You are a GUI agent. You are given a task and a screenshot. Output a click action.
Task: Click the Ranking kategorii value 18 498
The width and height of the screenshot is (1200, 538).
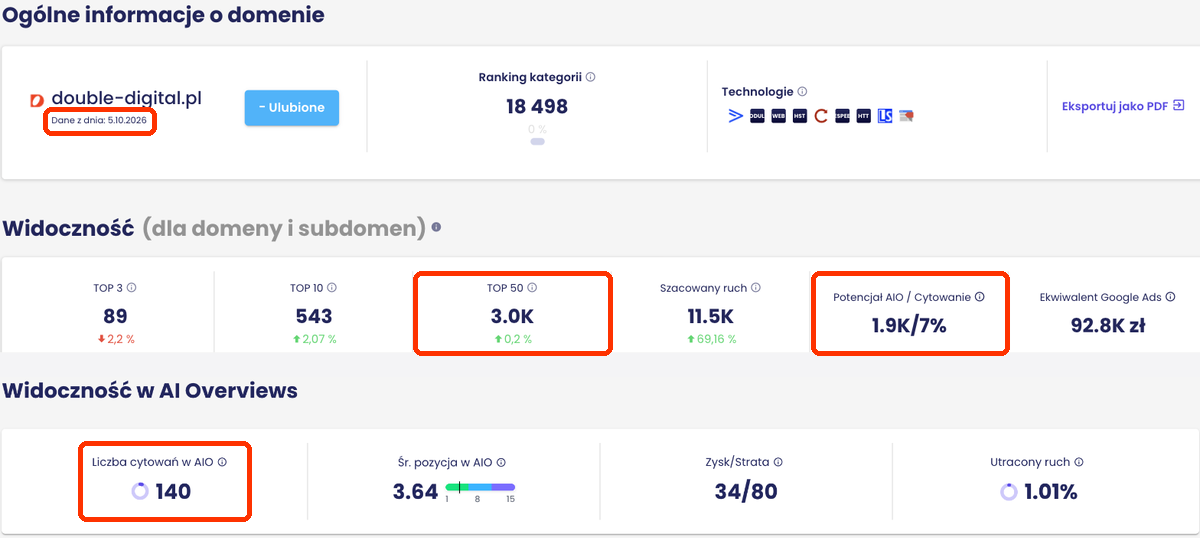pos(537,106)
